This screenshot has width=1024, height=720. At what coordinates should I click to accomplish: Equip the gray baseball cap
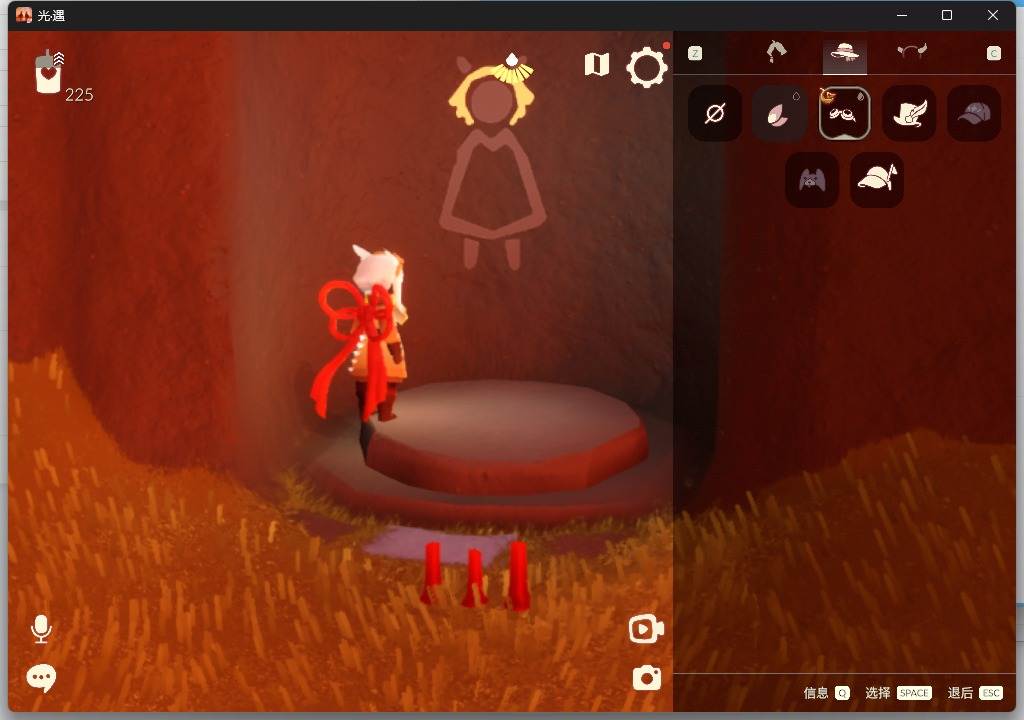(x=974, y=114)
